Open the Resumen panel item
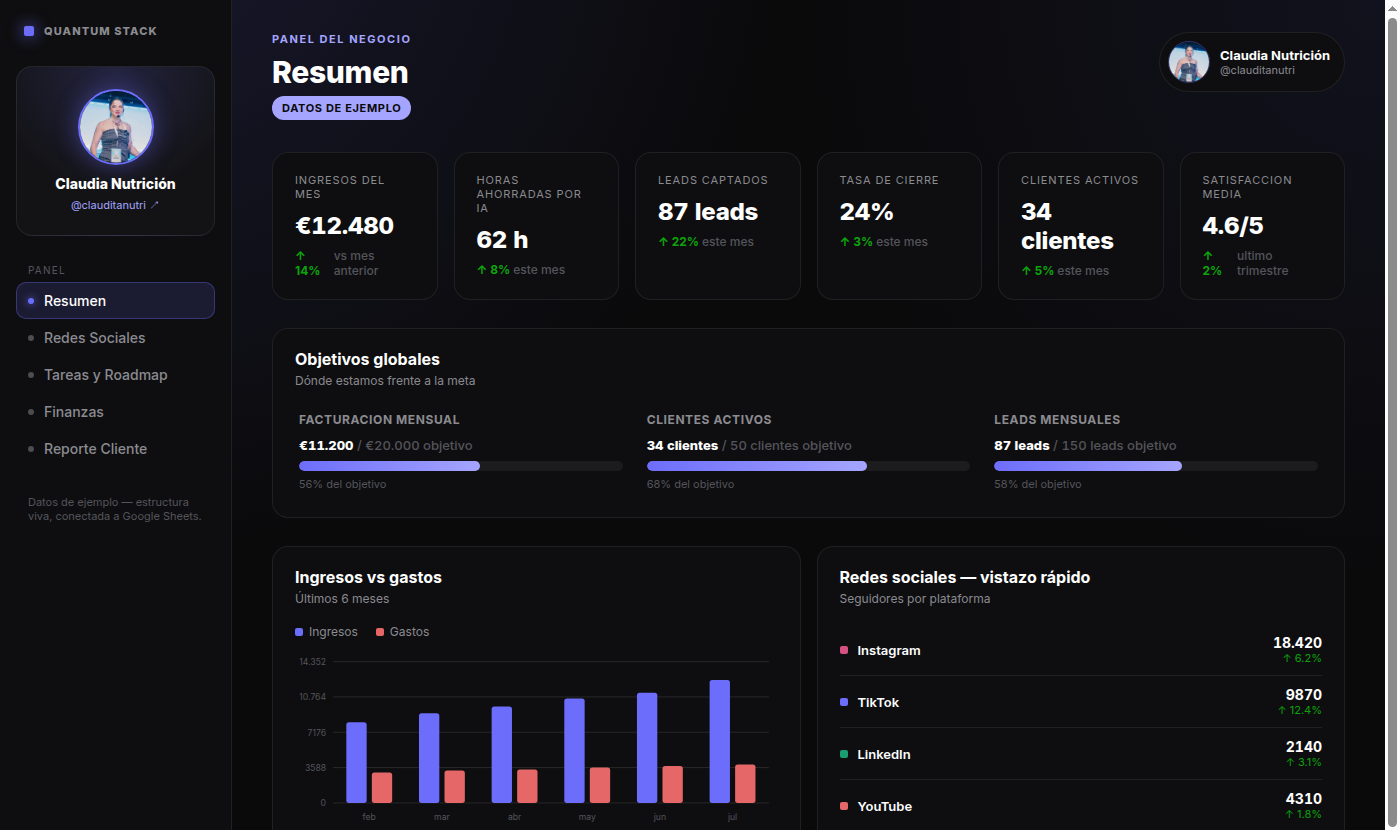This screenshot has height=830, width=1400. pyautogui.click(x=115, y=301)
